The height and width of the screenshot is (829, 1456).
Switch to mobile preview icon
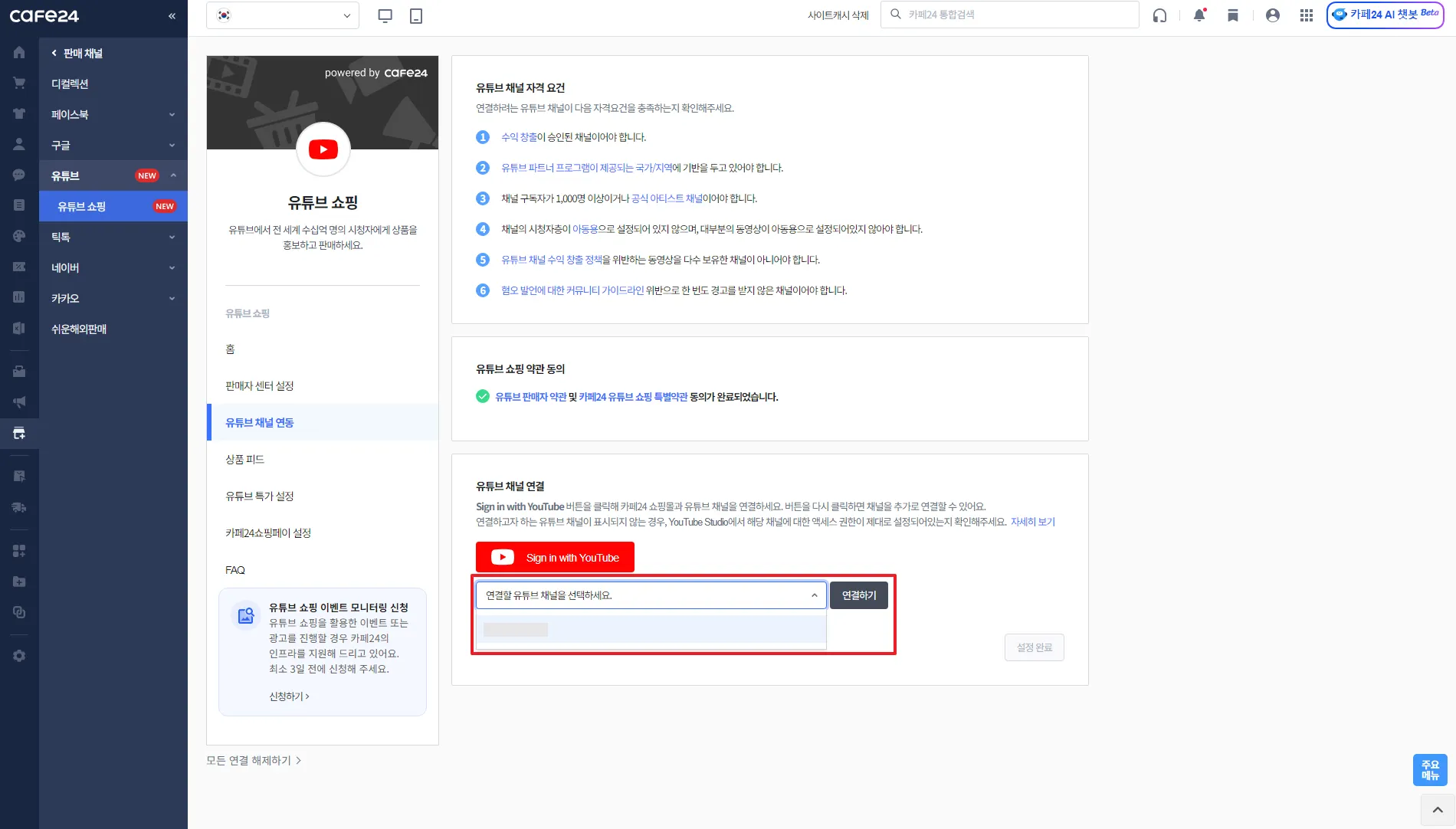(x=416, y=15)
